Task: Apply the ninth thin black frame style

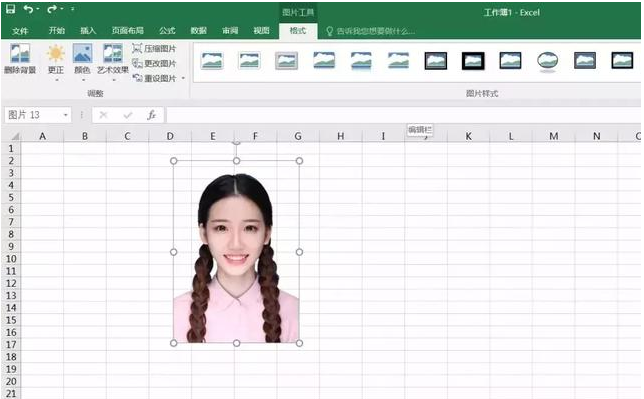Action: coord(511,61)
